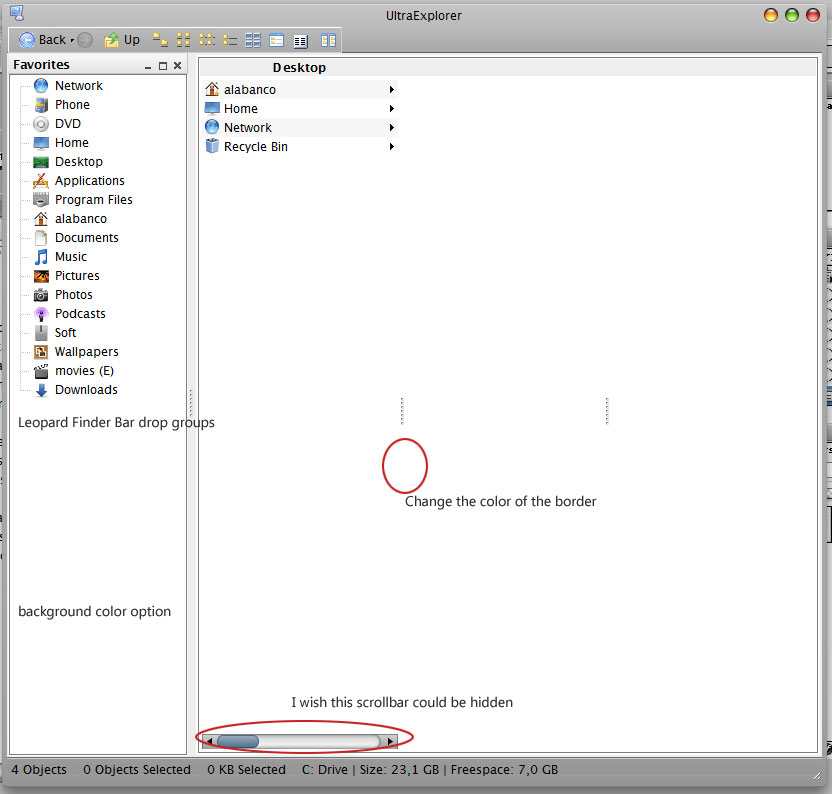Open Soft in Favorites
832x794 pixels.
65,333
